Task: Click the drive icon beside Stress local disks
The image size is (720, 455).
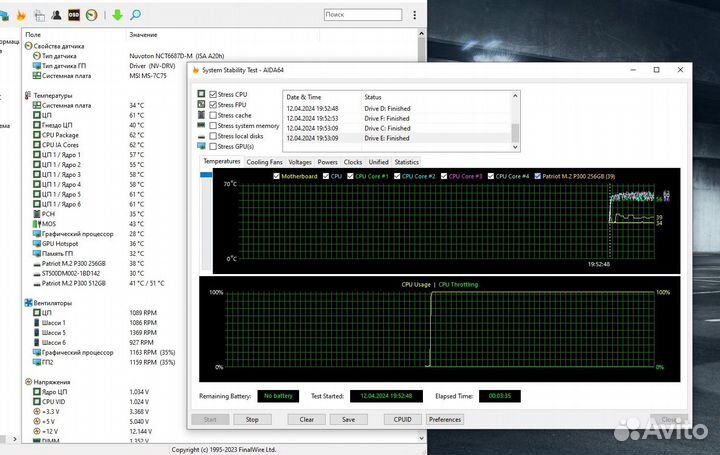Action: [201, 136]
